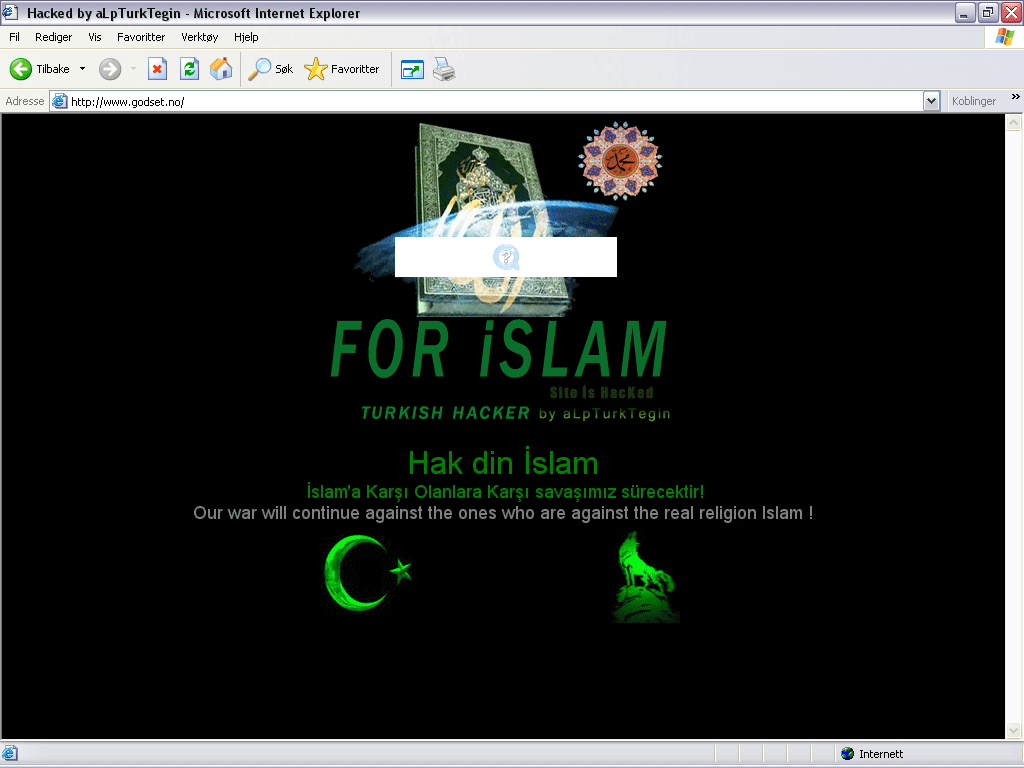Click the broken image placeholder on page
The height and width of the screenshot is (768, 1024).
coord(506,257)
